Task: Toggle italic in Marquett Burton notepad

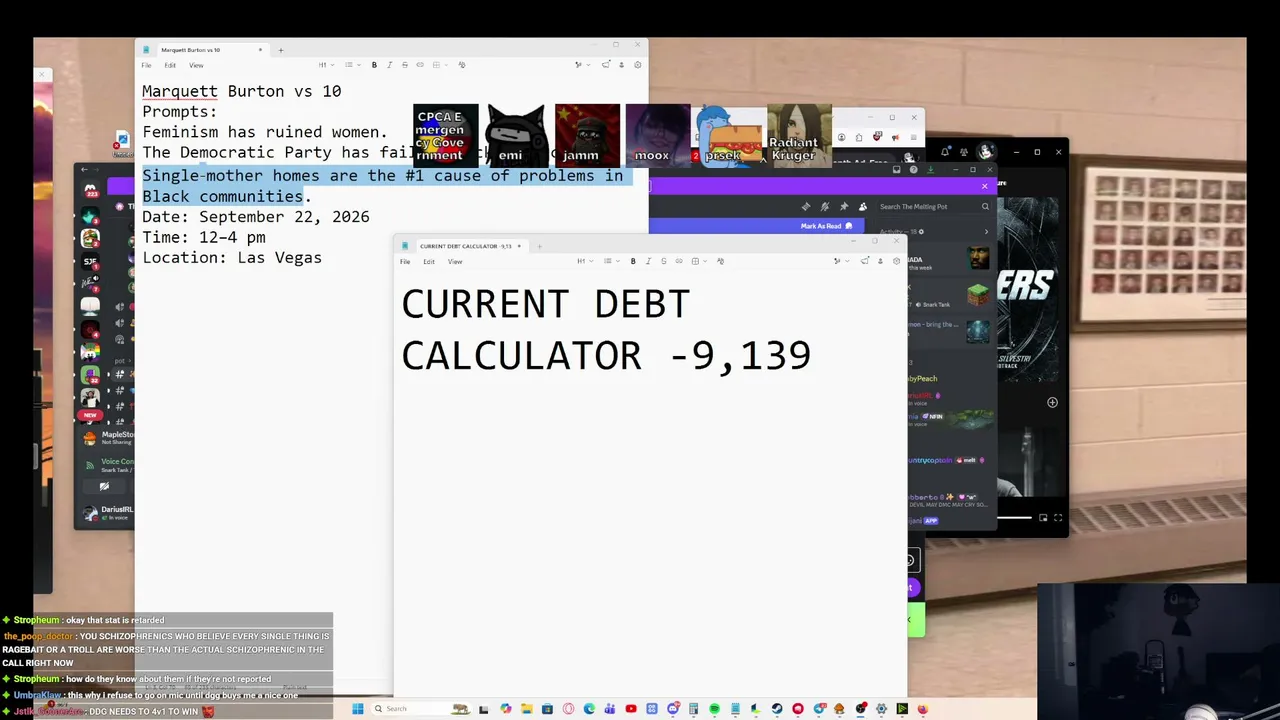Action: pyautogui.click(x=389, y=65)
